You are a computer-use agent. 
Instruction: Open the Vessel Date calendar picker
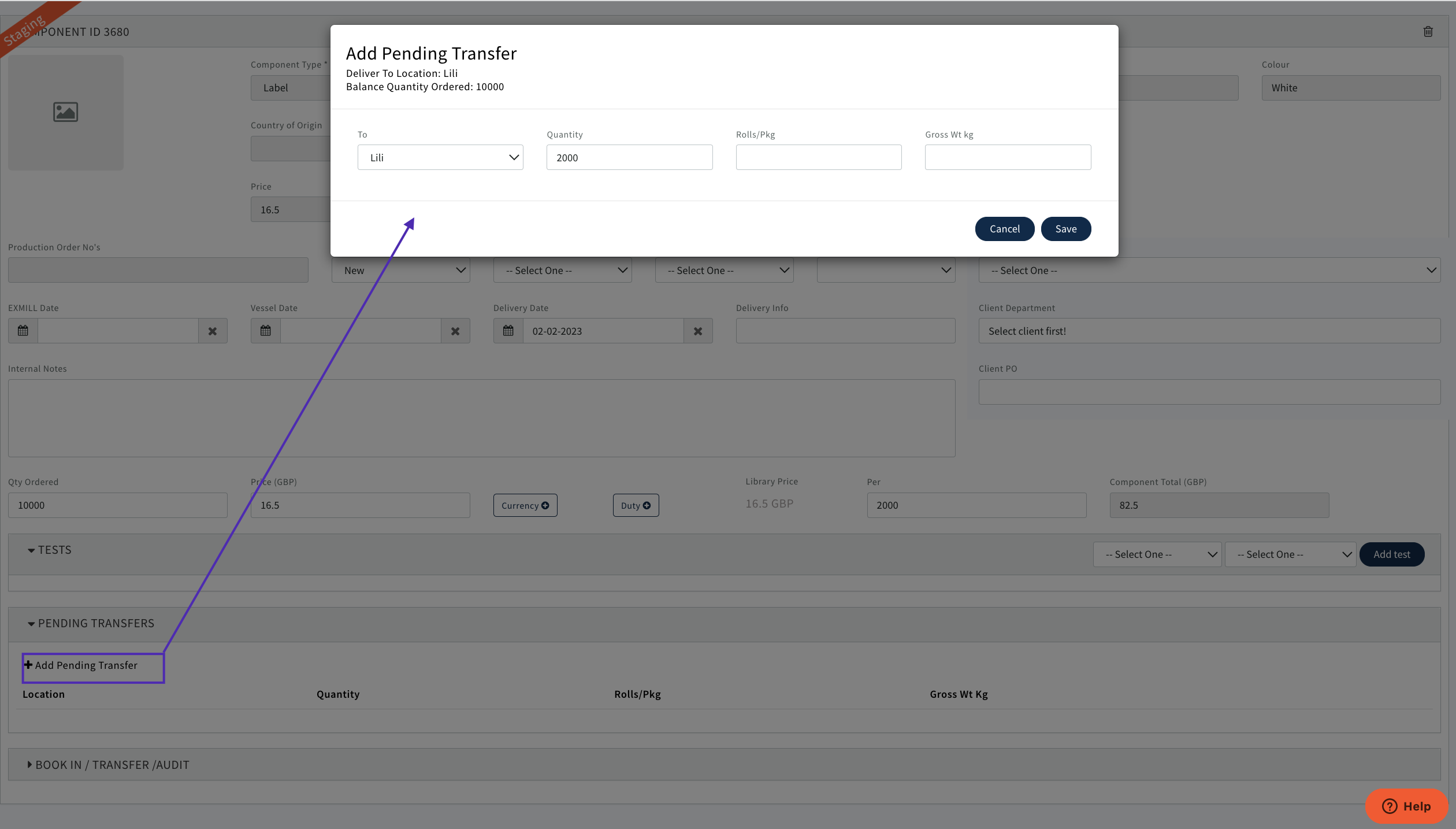click(265, 330)
